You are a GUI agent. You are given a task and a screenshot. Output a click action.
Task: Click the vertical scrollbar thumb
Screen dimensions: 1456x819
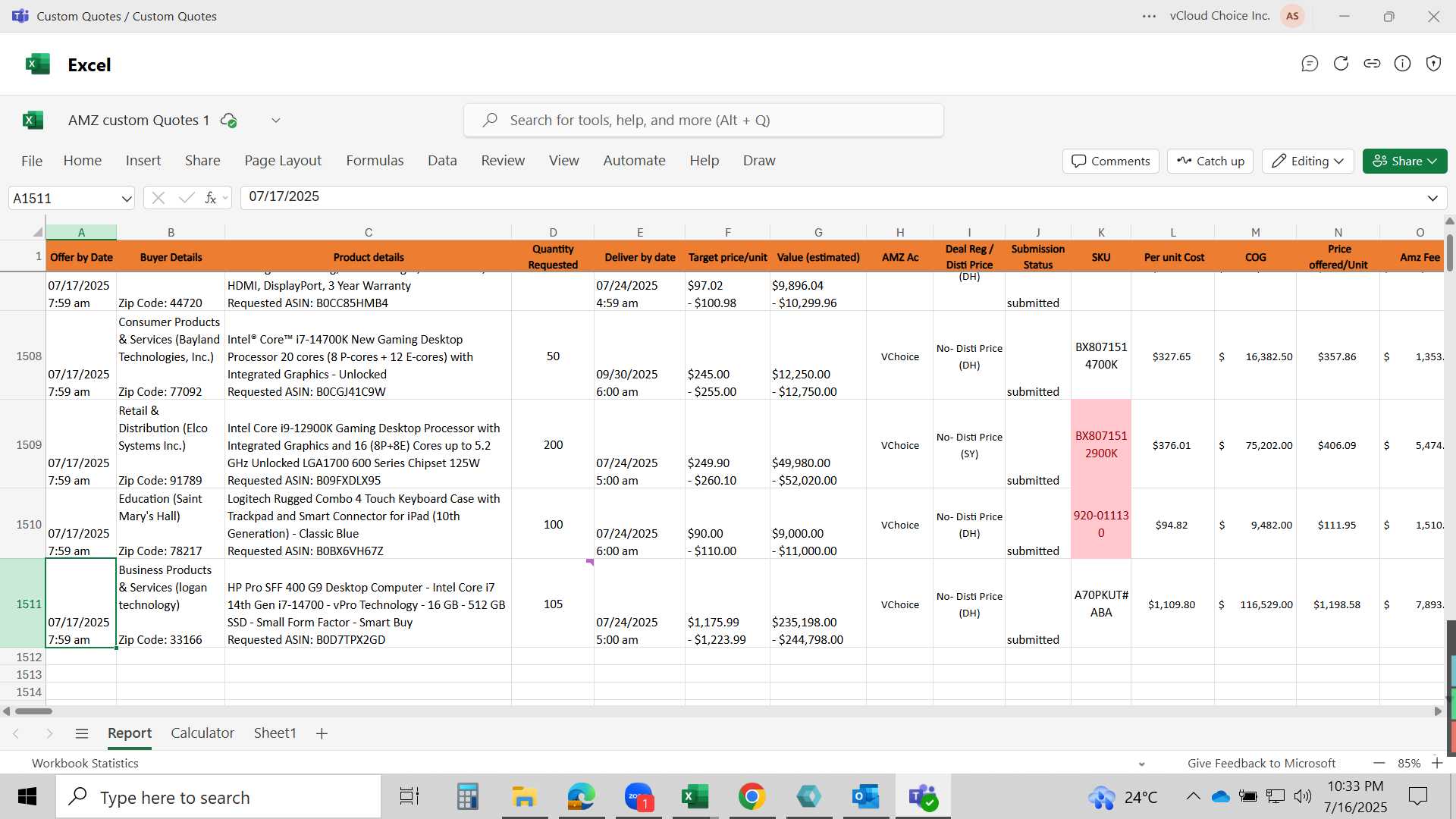tap(1450, 253)
